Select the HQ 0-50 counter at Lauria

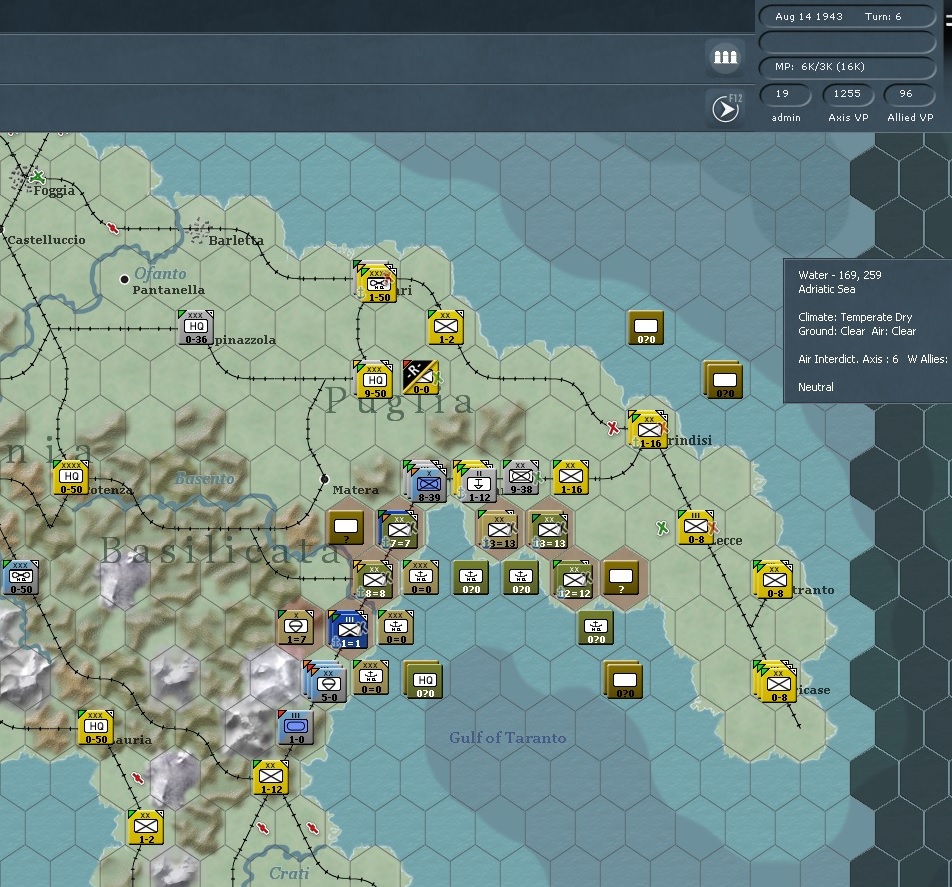(x=96, y=727)
